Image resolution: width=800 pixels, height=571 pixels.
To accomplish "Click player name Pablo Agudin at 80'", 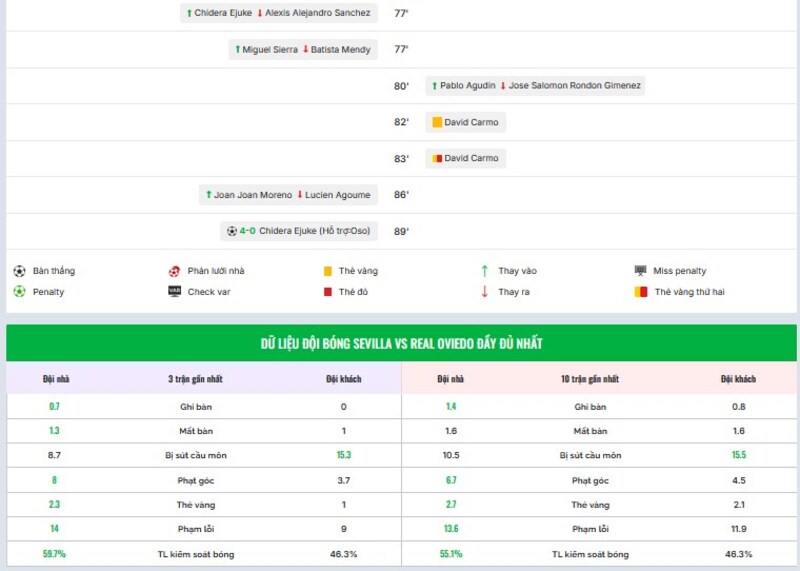I will click(x=467, y=86).
